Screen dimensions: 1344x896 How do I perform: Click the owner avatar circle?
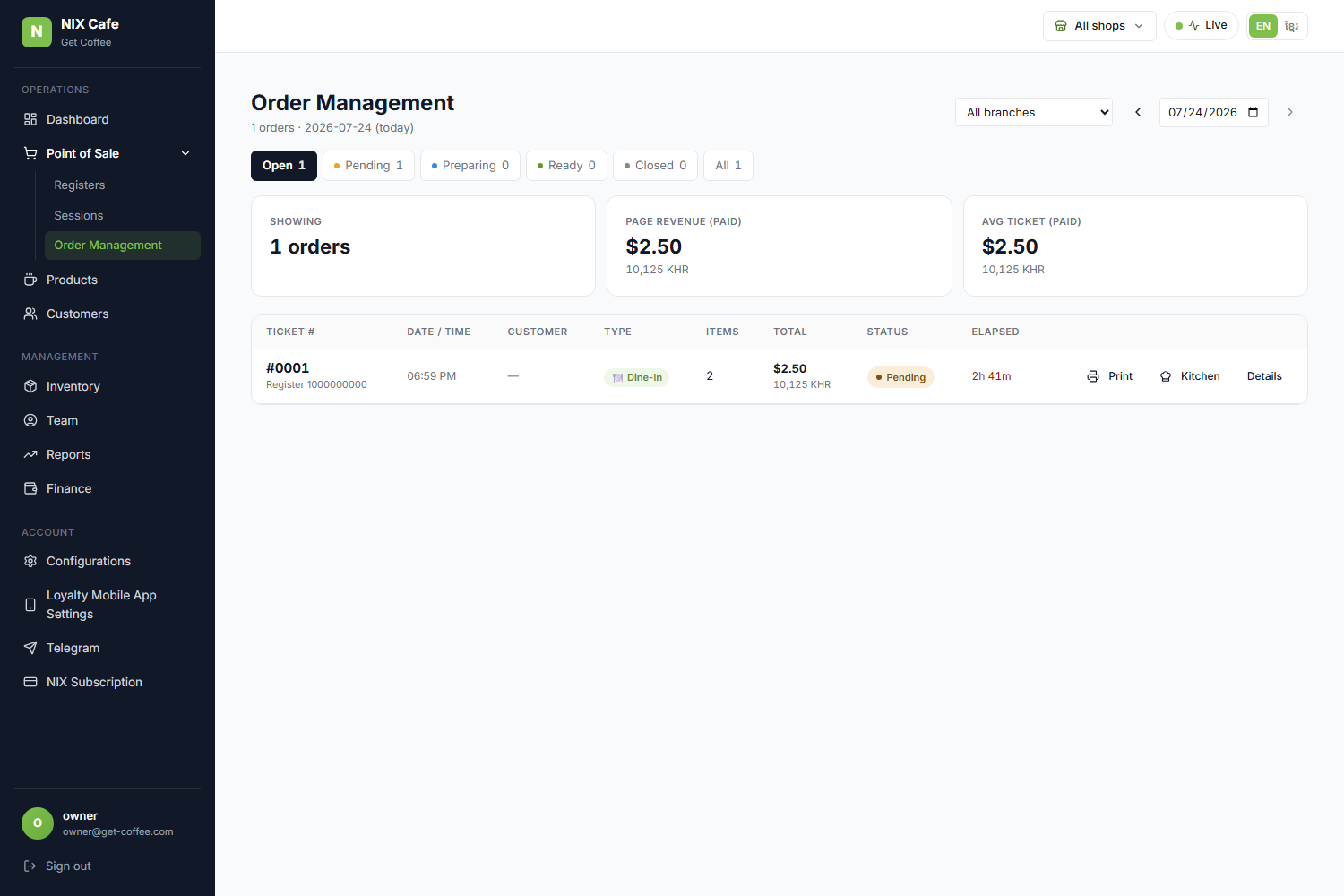click(x=38, y=823)
